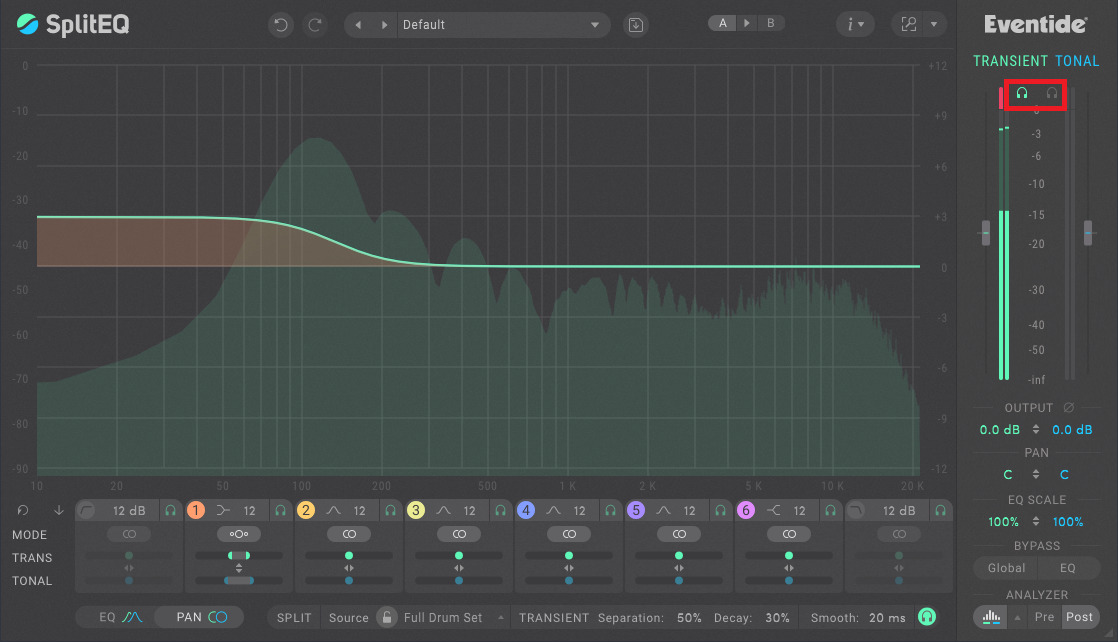
Task: Switch to the EQ view tab
Action: point(119,617)
